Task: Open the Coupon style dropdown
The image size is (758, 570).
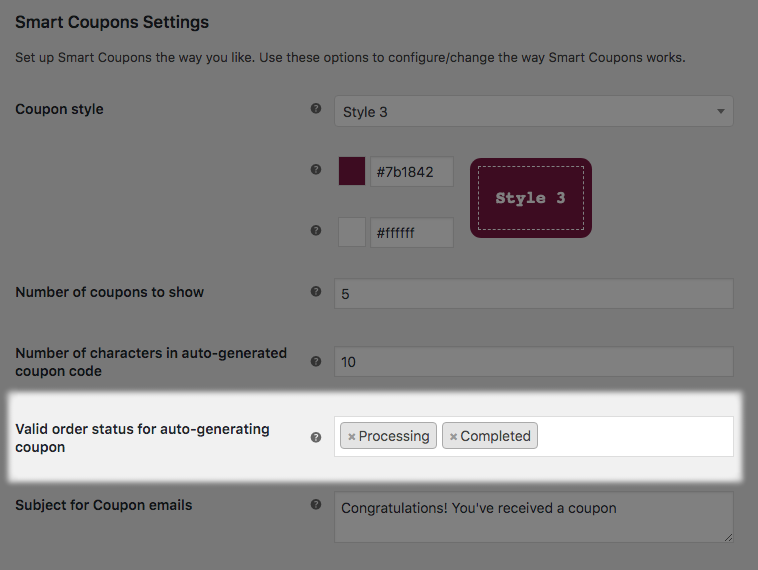Action: pos(533,111)
